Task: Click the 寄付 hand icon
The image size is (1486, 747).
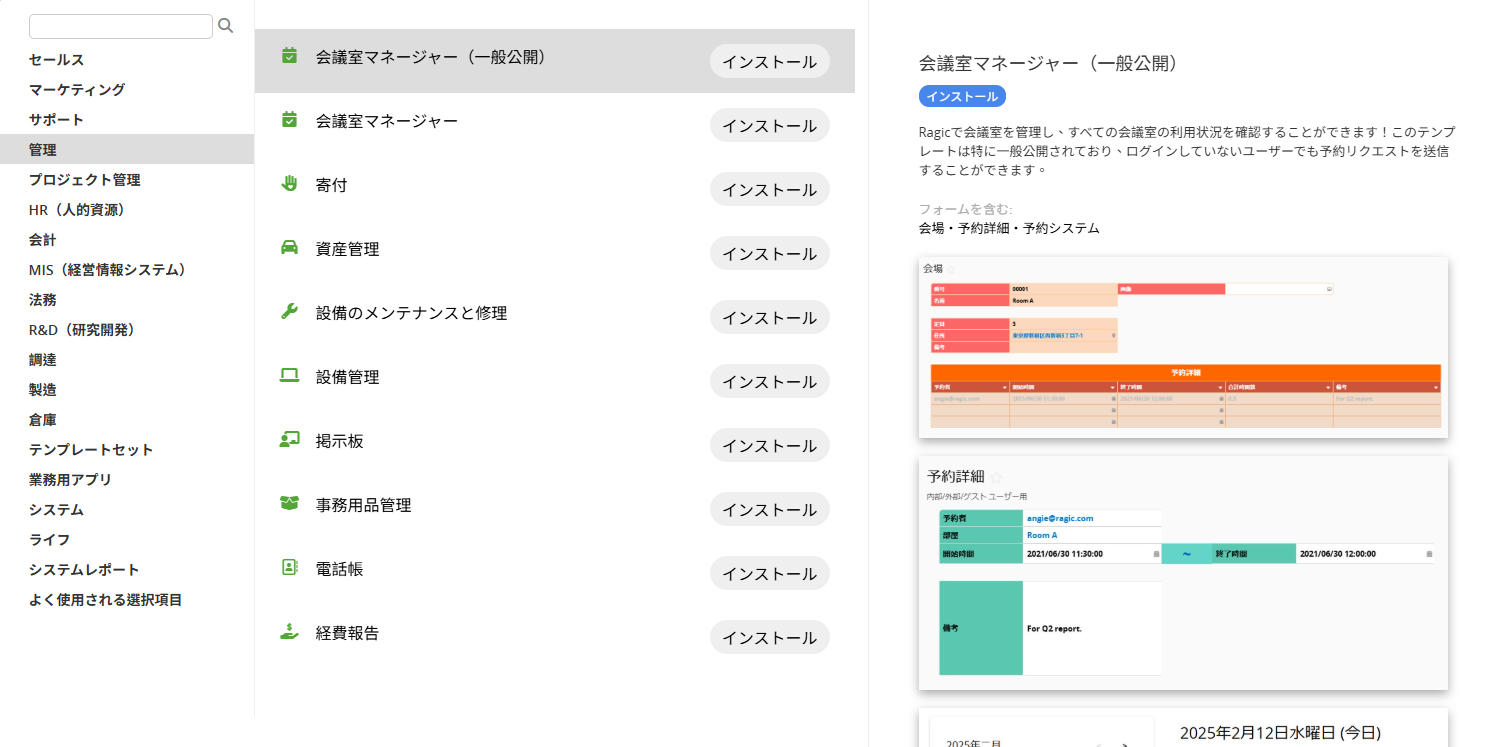Action: click(x=289, y=184)
